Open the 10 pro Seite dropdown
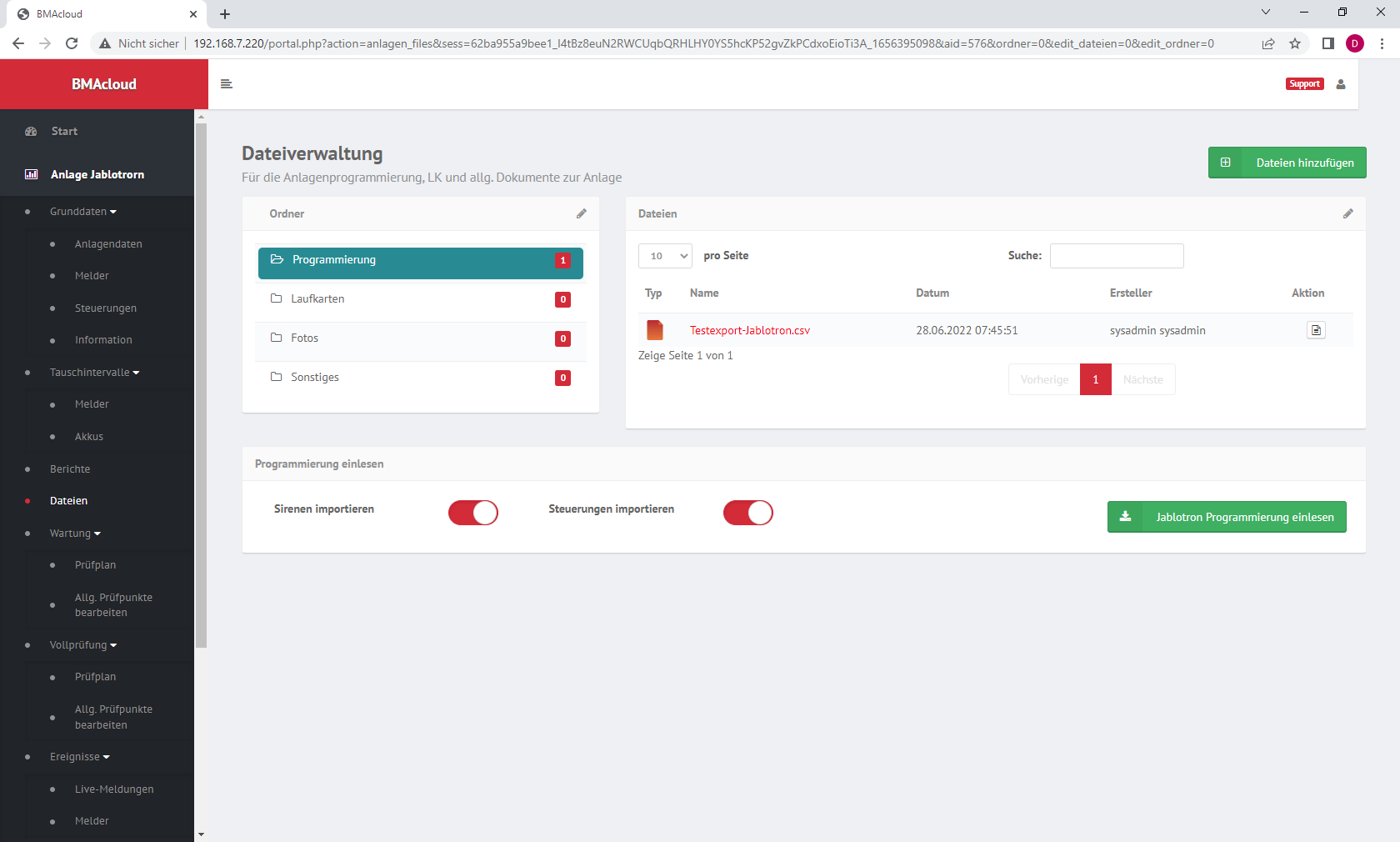 coord(665,256)
